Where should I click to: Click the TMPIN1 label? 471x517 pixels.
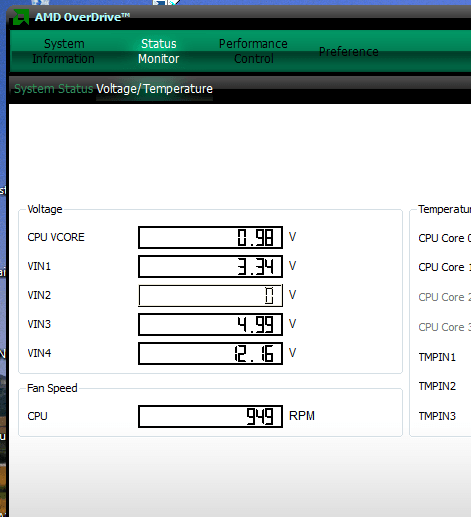click(437, 357)
